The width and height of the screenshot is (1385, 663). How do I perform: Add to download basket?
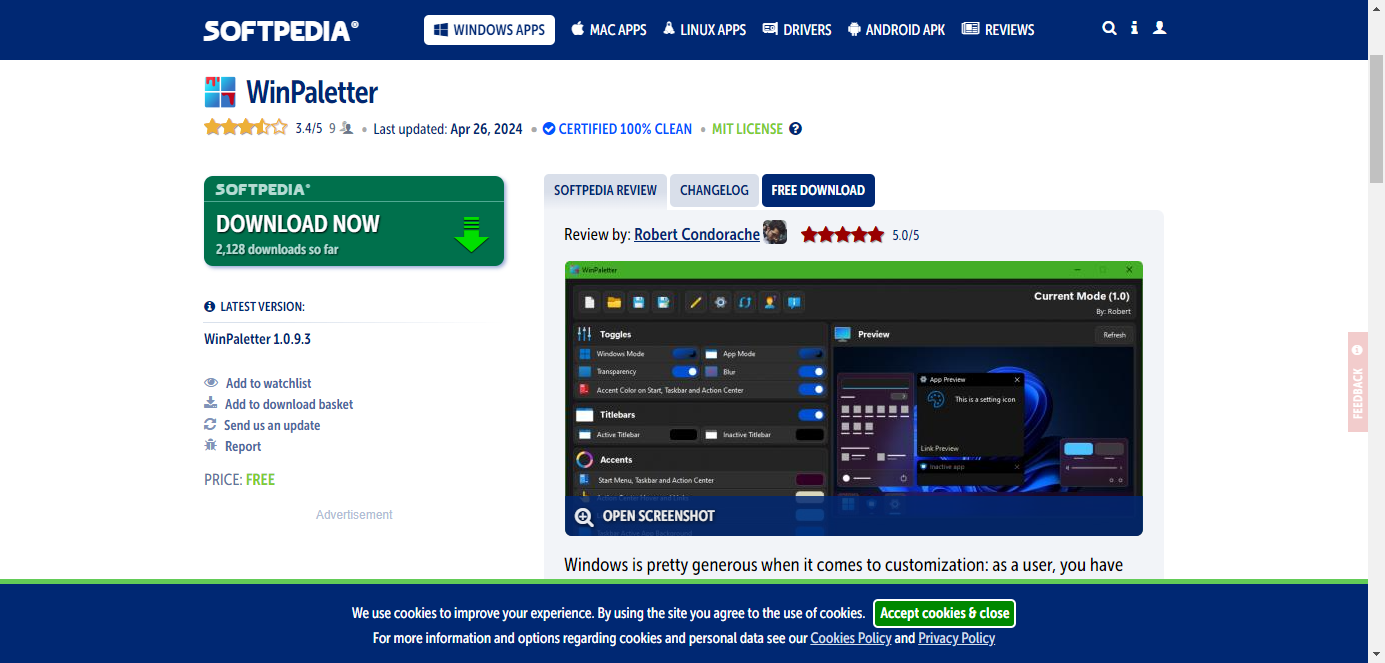click(288, 404)
